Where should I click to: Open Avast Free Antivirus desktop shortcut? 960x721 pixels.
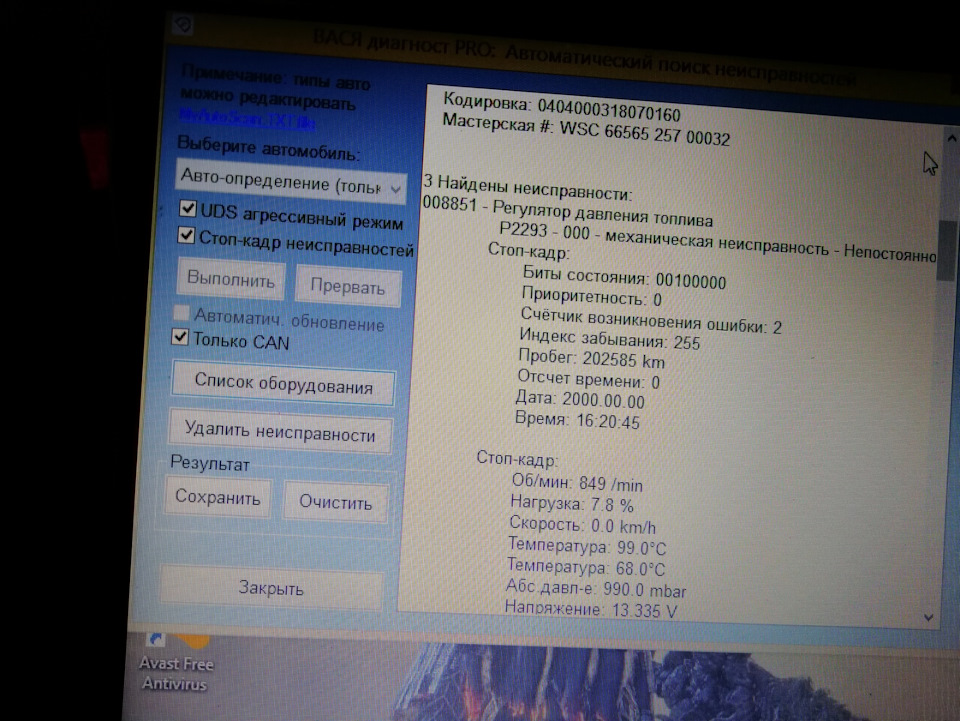(176, 661)
